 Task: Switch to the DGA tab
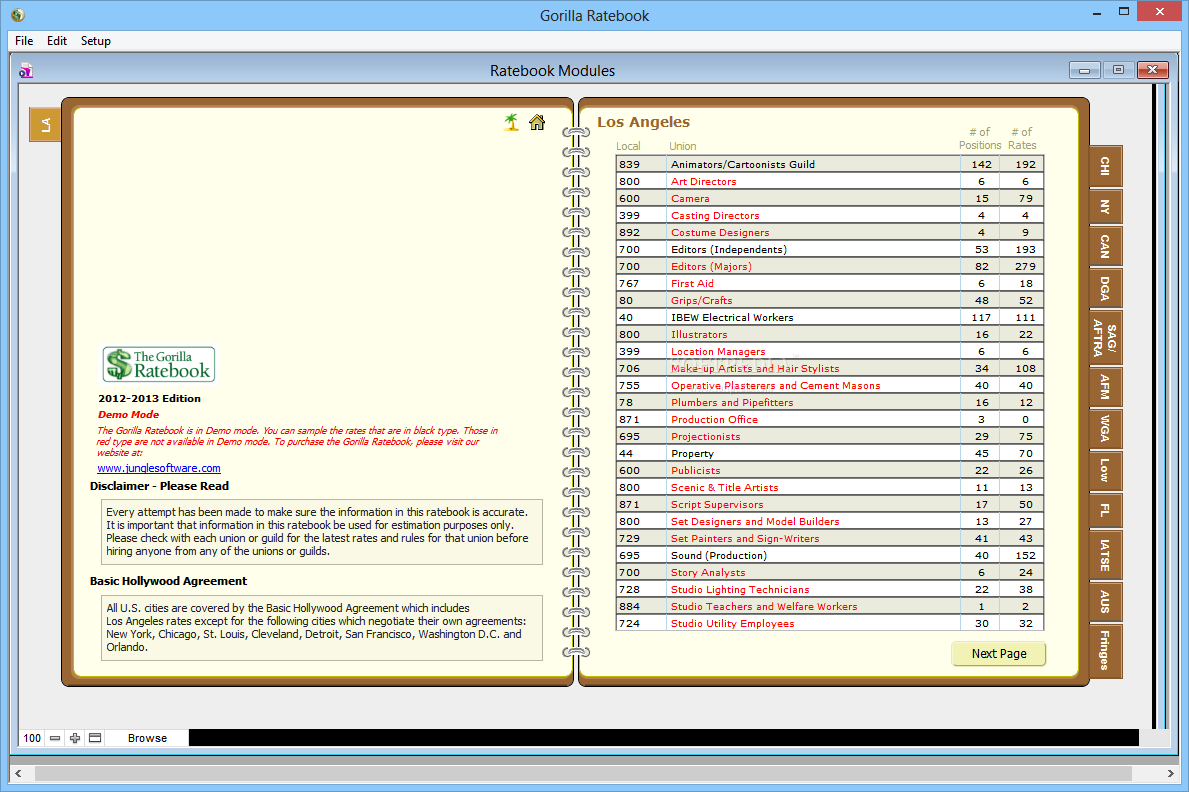click(x=1106, y=288)
